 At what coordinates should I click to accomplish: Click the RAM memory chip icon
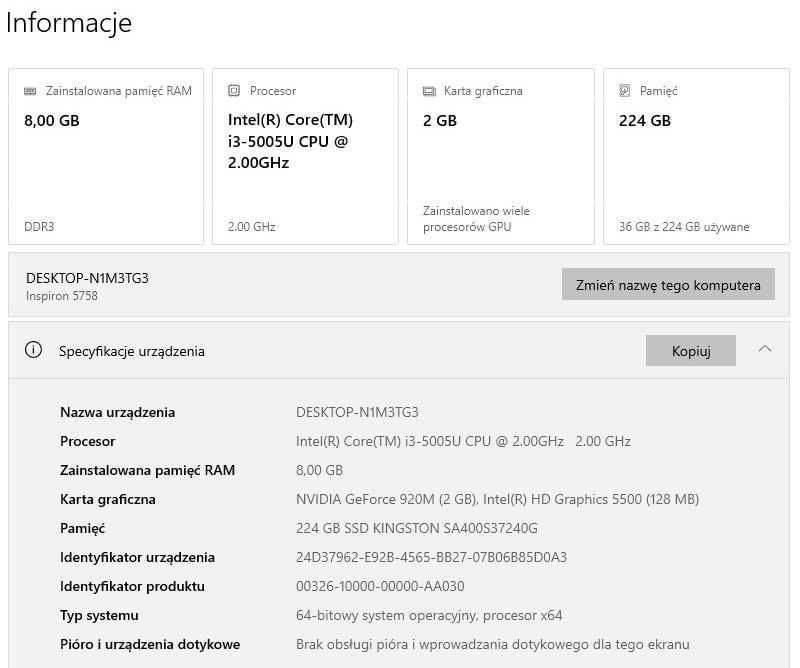pyautogui.click(x=30, y=91)
